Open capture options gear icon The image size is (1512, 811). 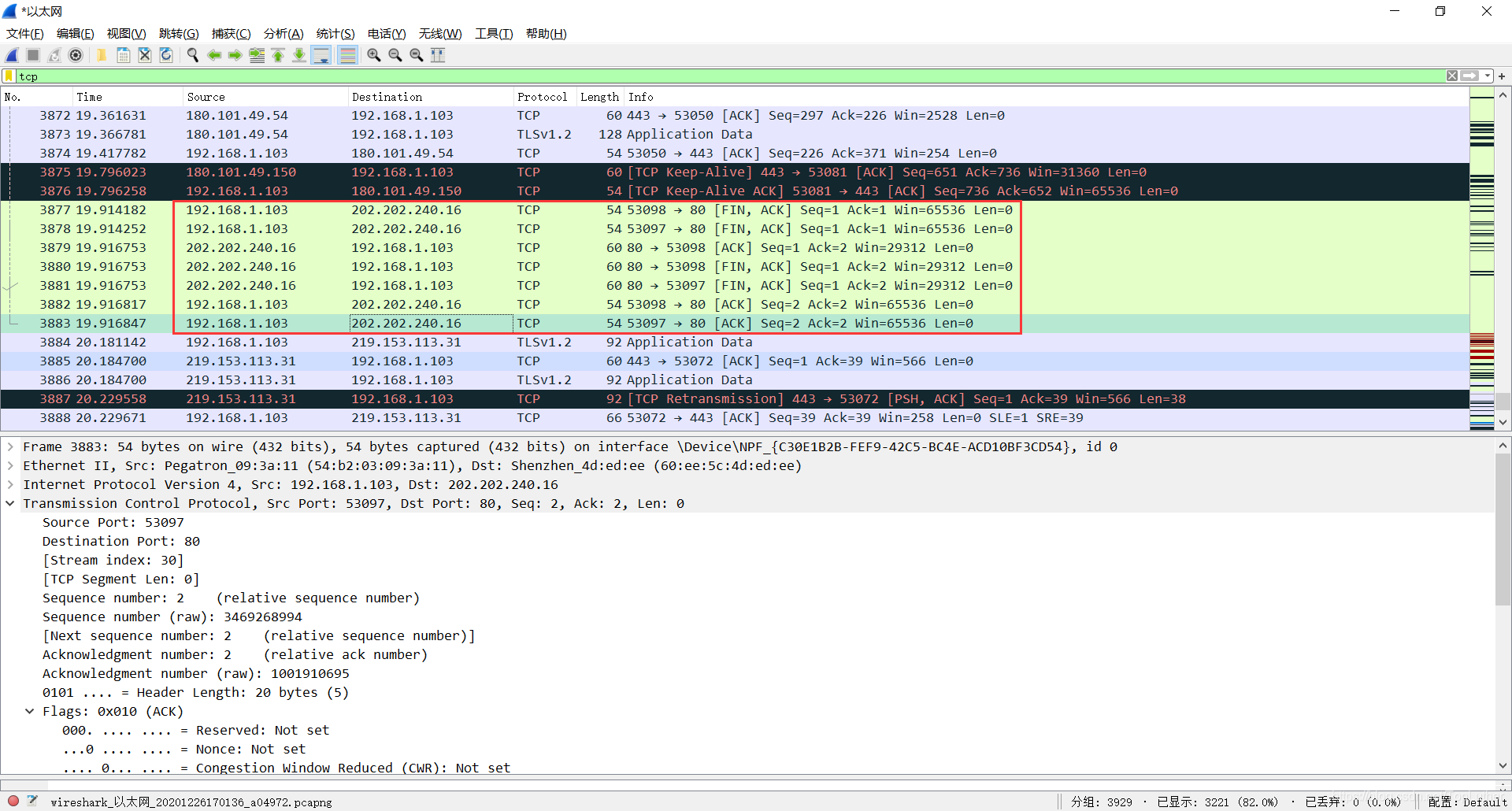point(76,55)
